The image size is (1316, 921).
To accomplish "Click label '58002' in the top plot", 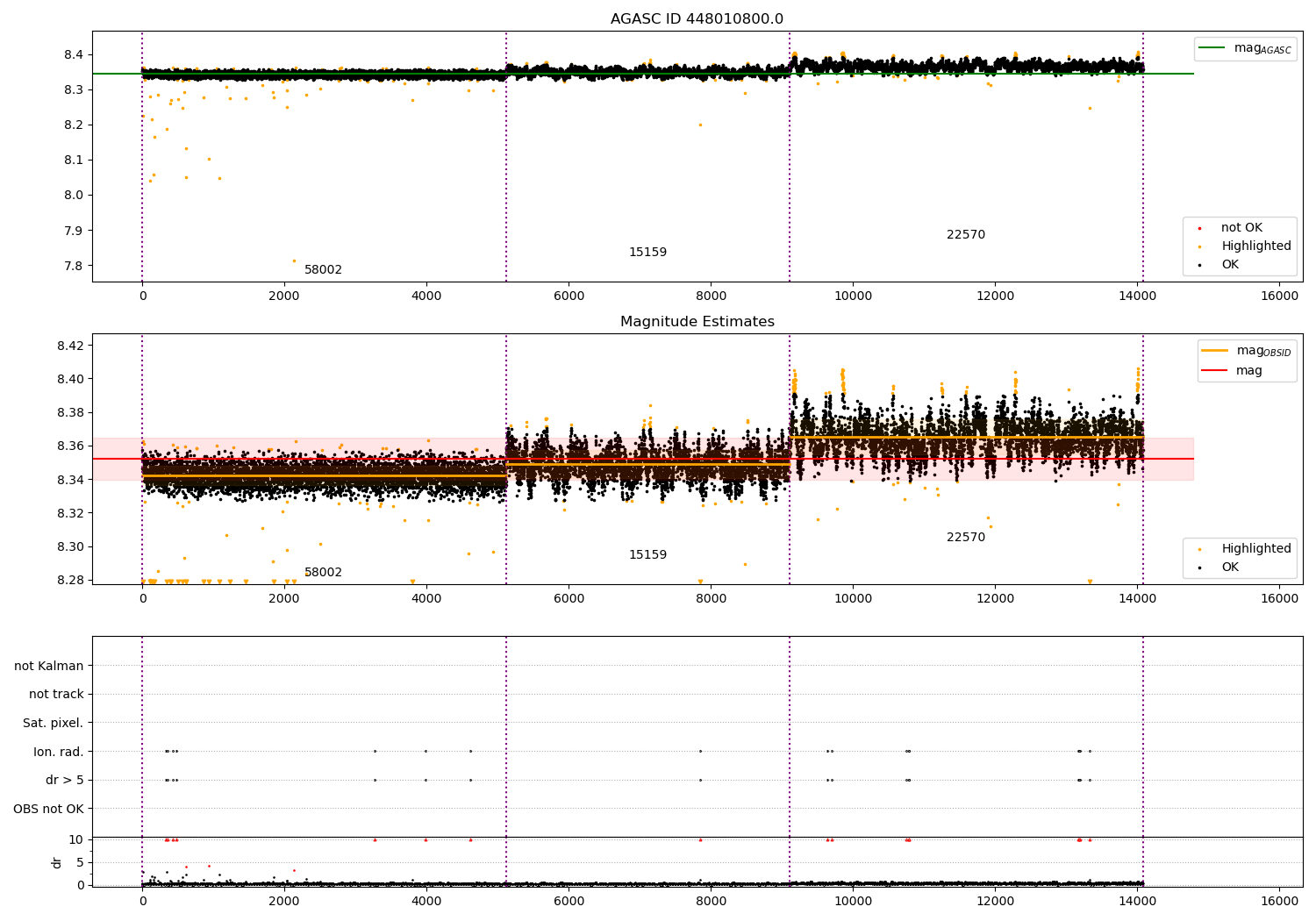I will point(323,270).
